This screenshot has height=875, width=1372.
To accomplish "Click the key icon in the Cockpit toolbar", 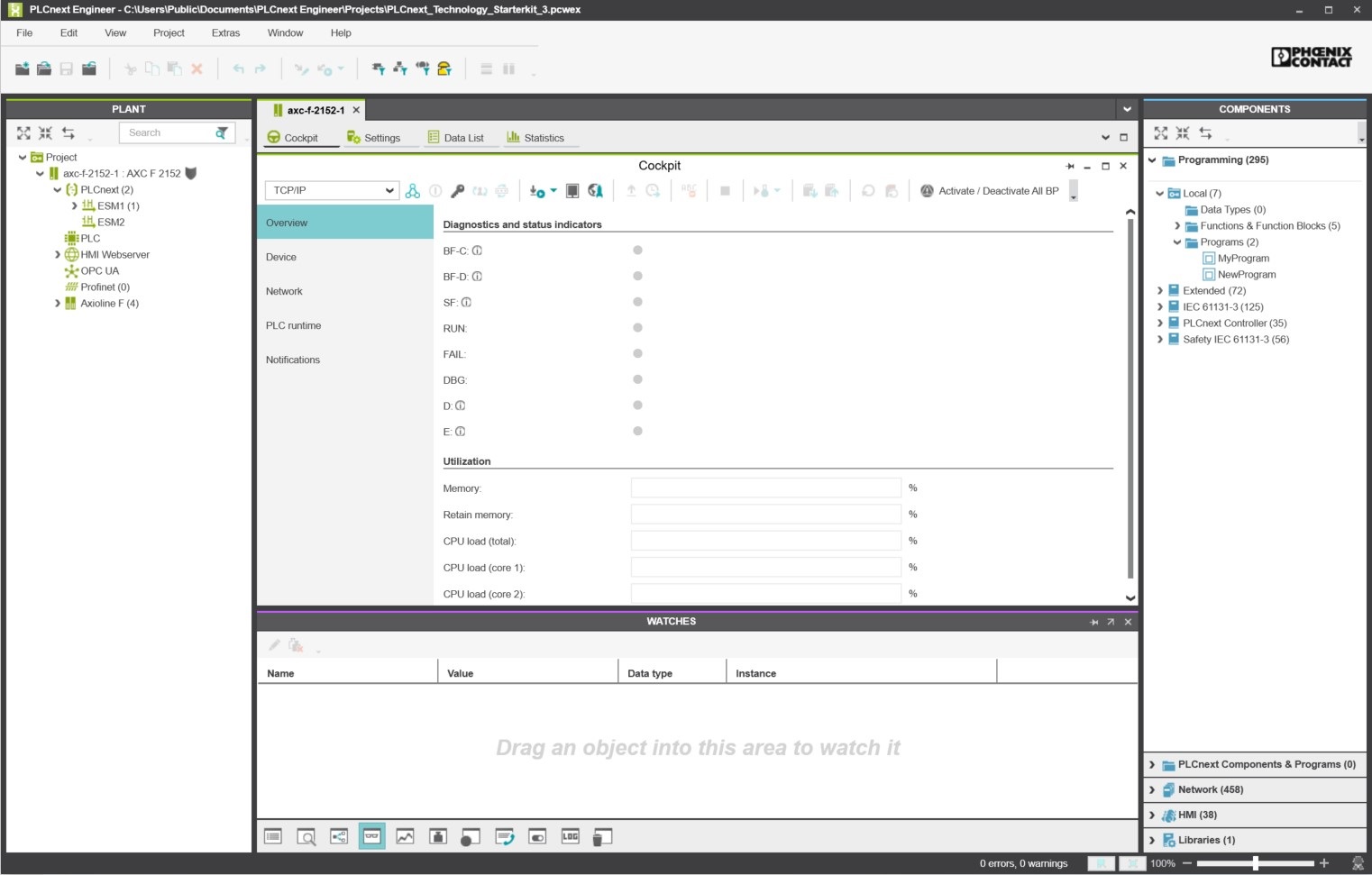I will (x=457, y=190).
